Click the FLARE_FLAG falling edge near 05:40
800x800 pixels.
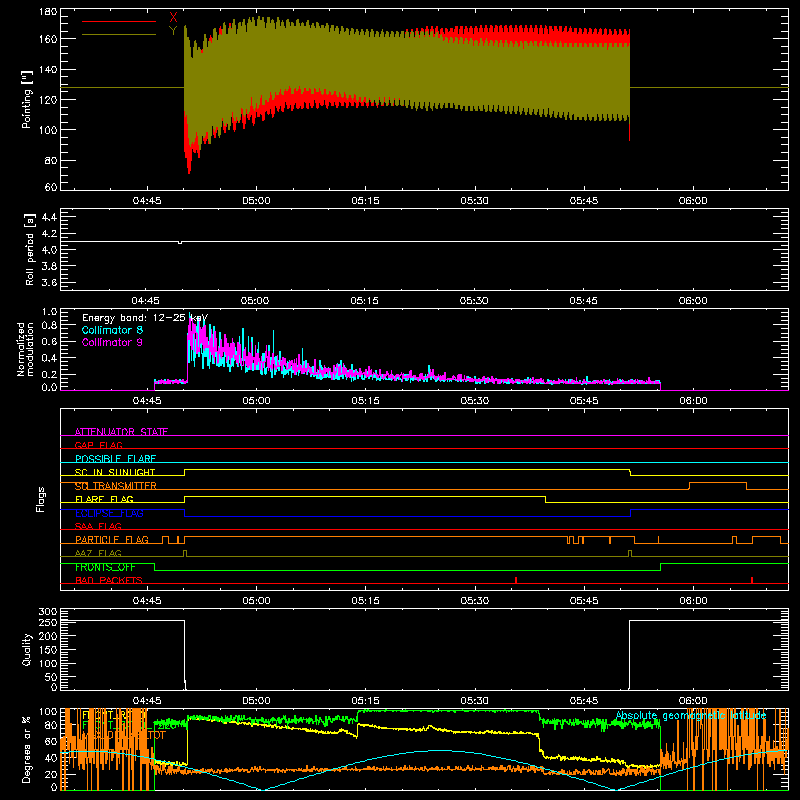(x=545, y=499)
